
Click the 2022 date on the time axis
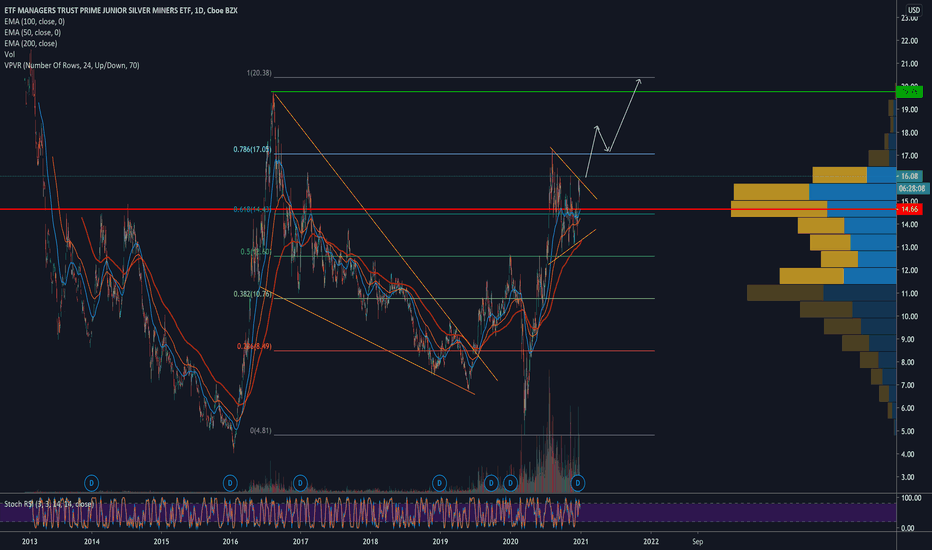(x=651, y=541)
